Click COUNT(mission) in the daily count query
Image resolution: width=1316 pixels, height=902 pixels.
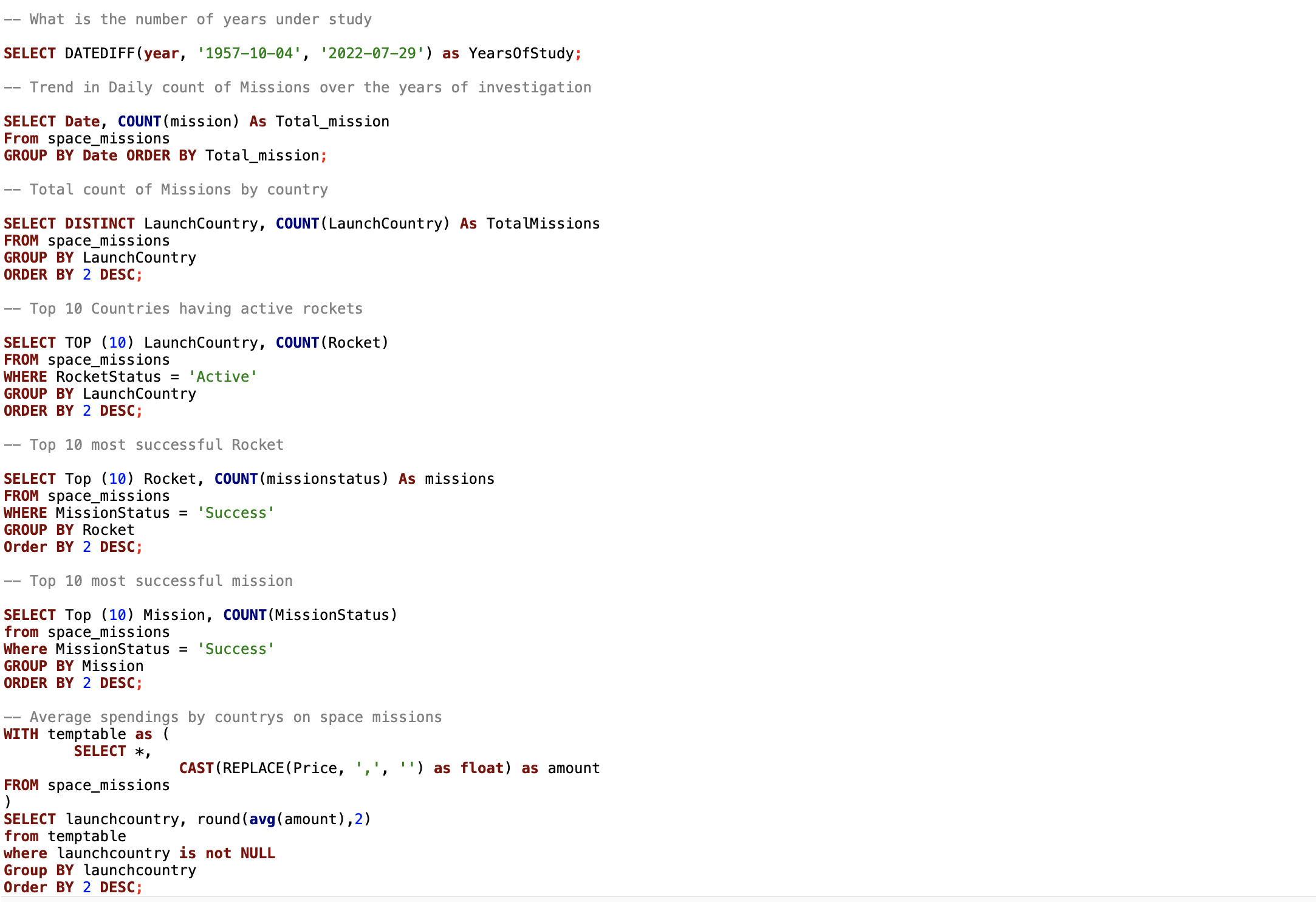179,122
